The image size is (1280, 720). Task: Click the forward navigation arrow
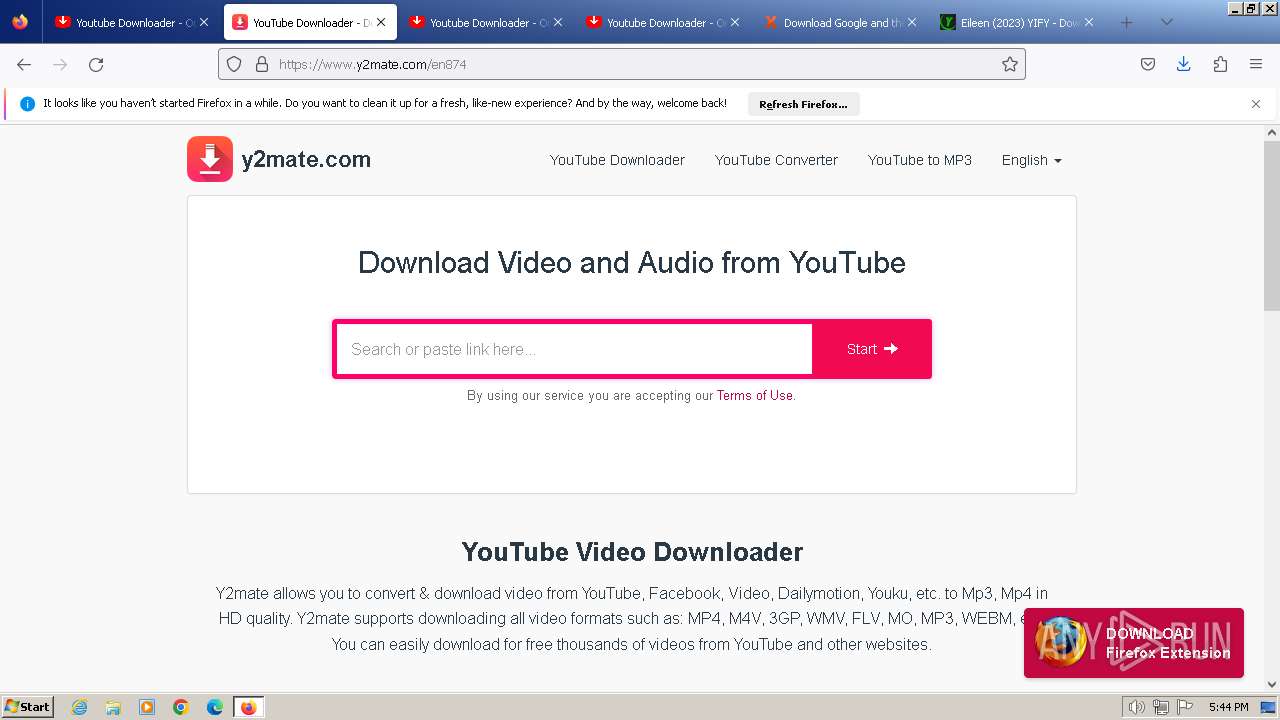click(x=60, y=64)
